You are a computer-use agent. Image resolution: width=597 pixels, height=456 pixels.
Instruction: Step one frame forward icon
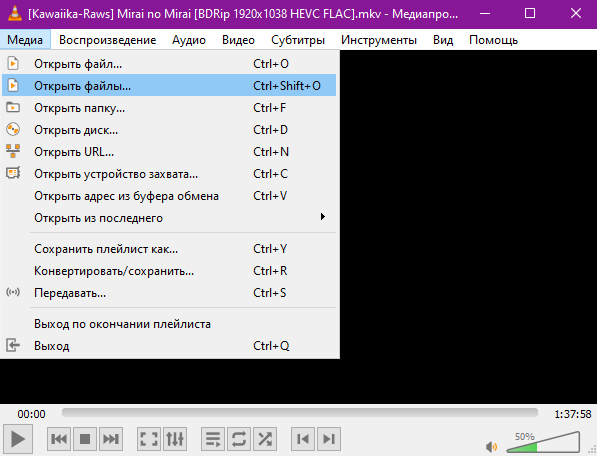point(329,439)
